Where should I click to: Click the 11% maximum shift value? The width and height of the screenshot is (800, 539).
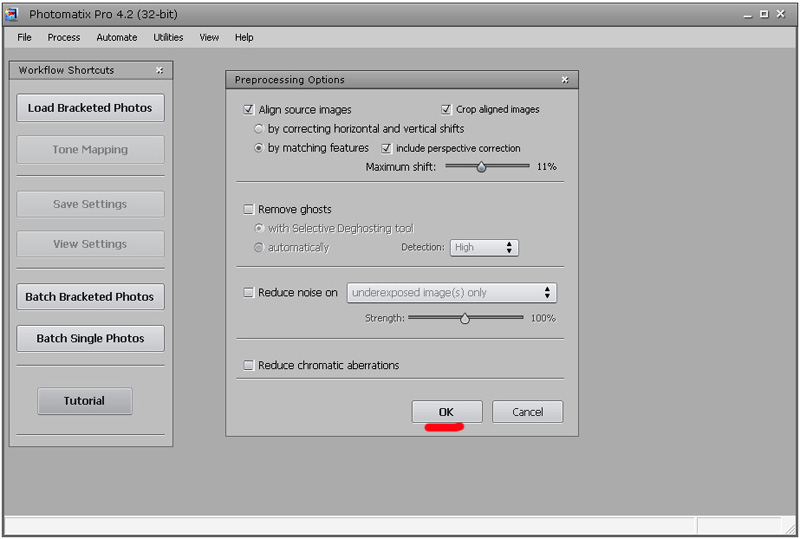tap(546, 166)
